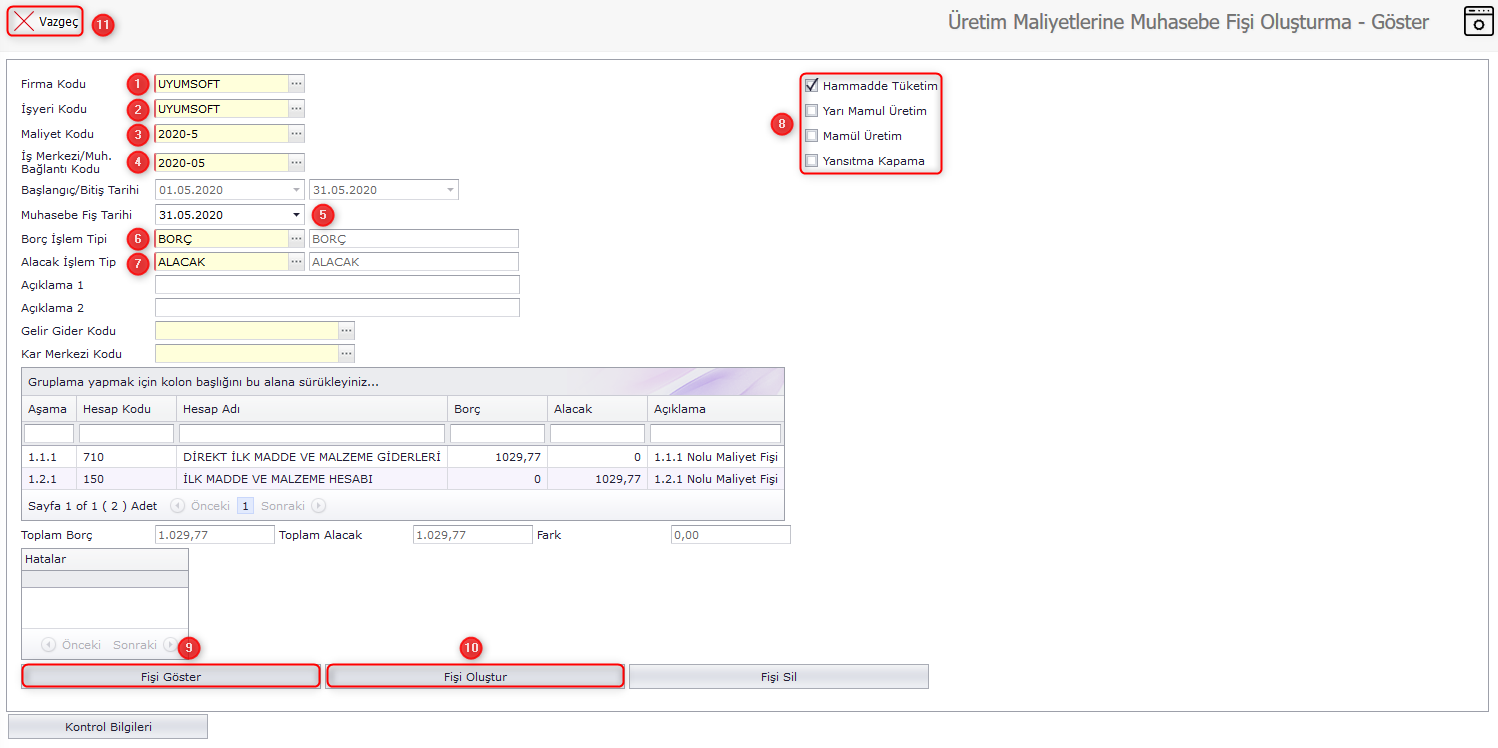Click the Gelir Gider Kodu input field

click(246, 330)
